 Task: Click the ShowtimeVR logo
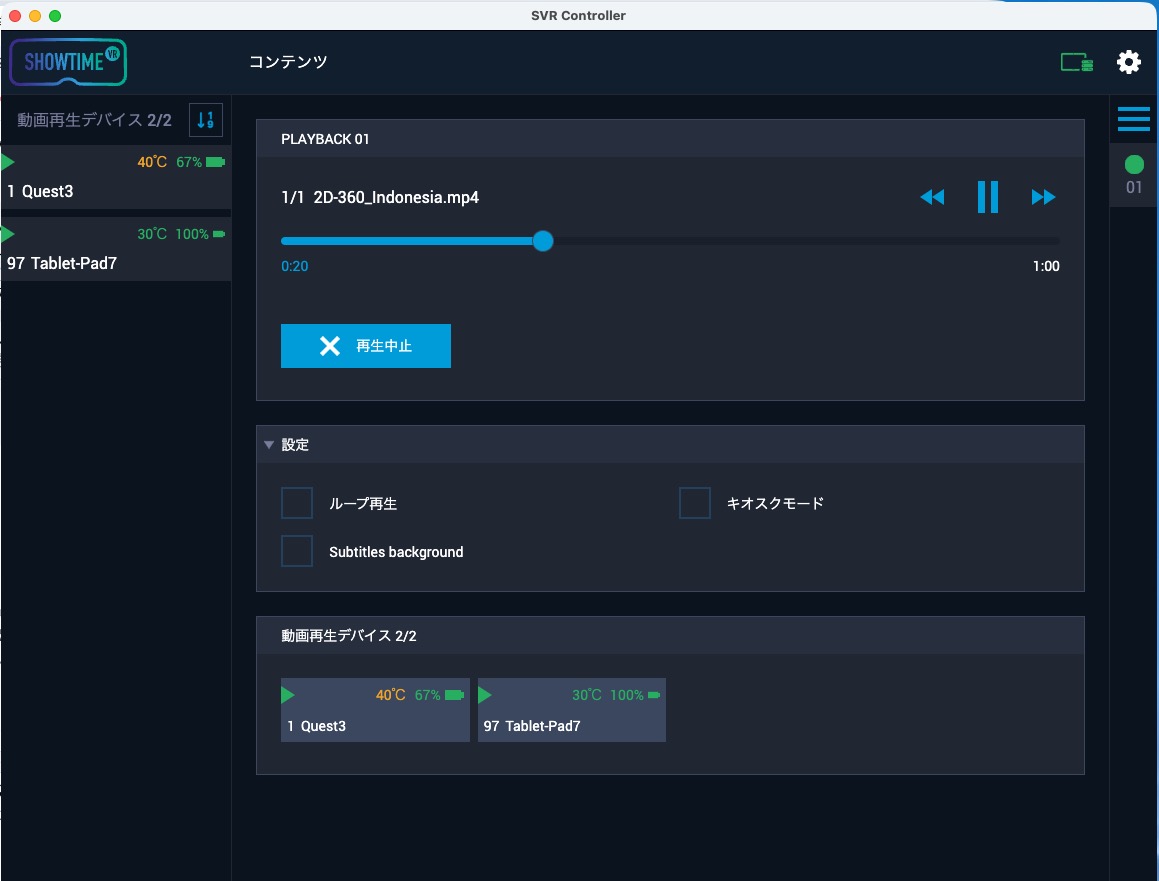68,62
